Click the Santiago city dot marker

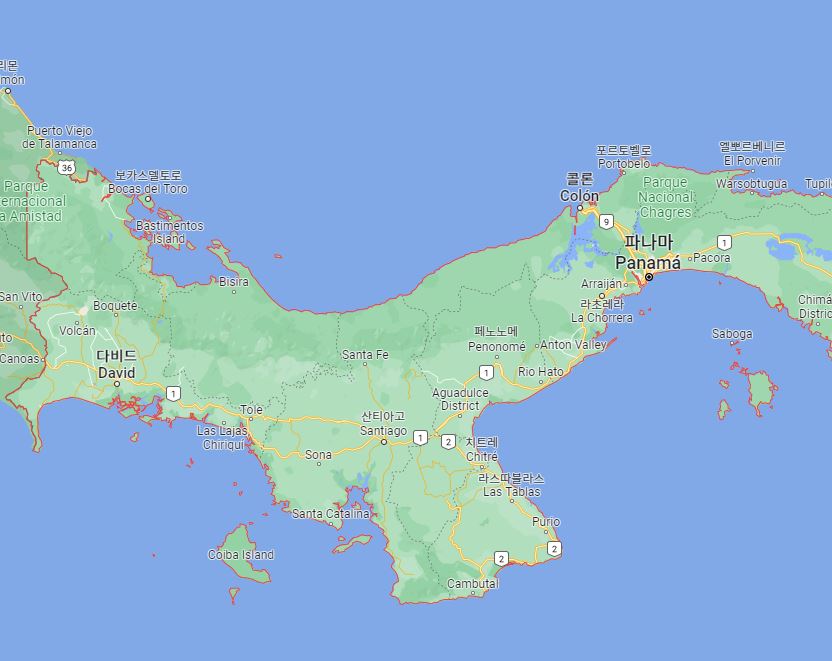click(x=384, y=441)
